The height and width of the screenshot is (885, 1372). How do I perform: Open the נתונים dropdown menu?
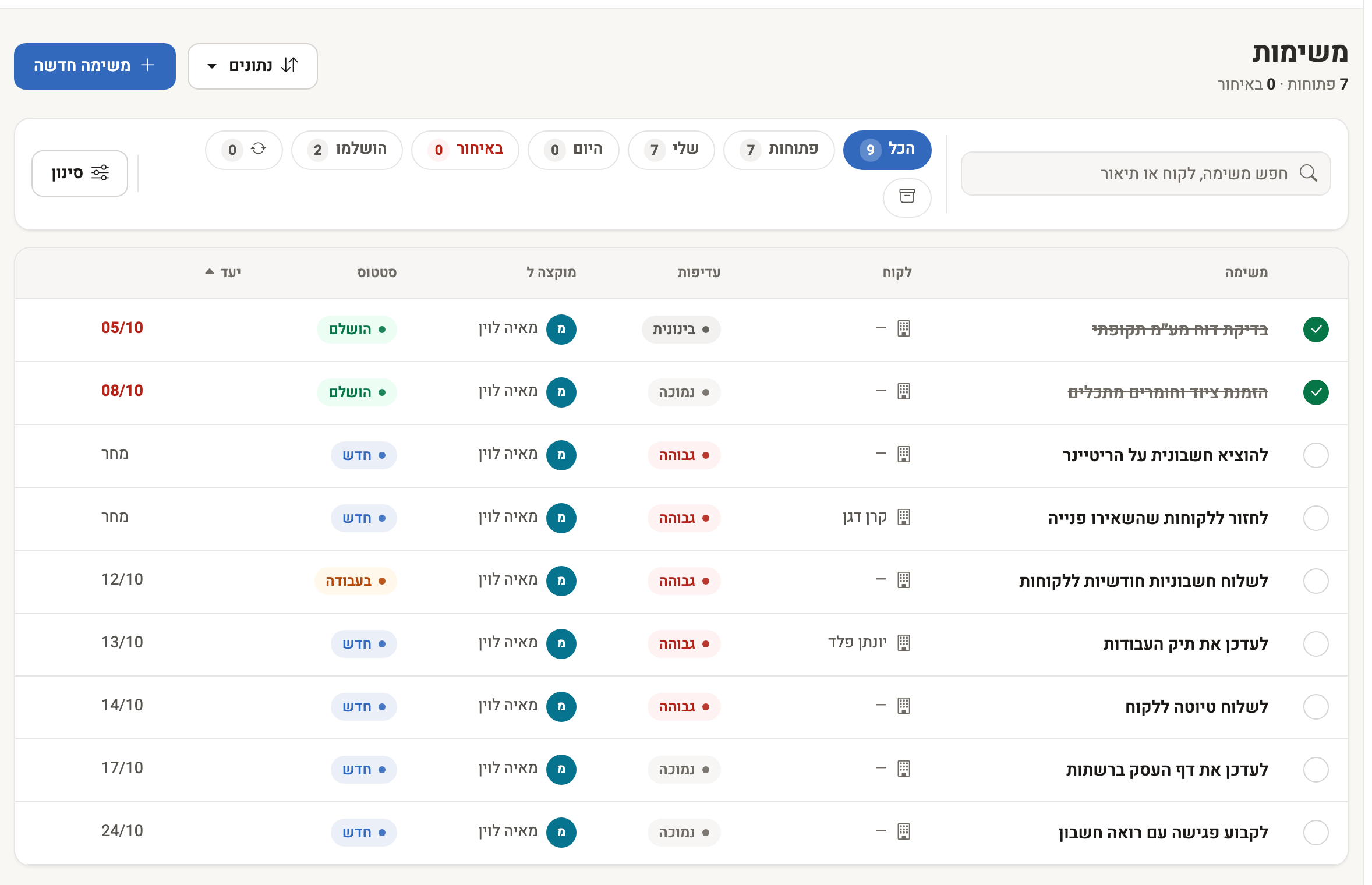(252, 66)
